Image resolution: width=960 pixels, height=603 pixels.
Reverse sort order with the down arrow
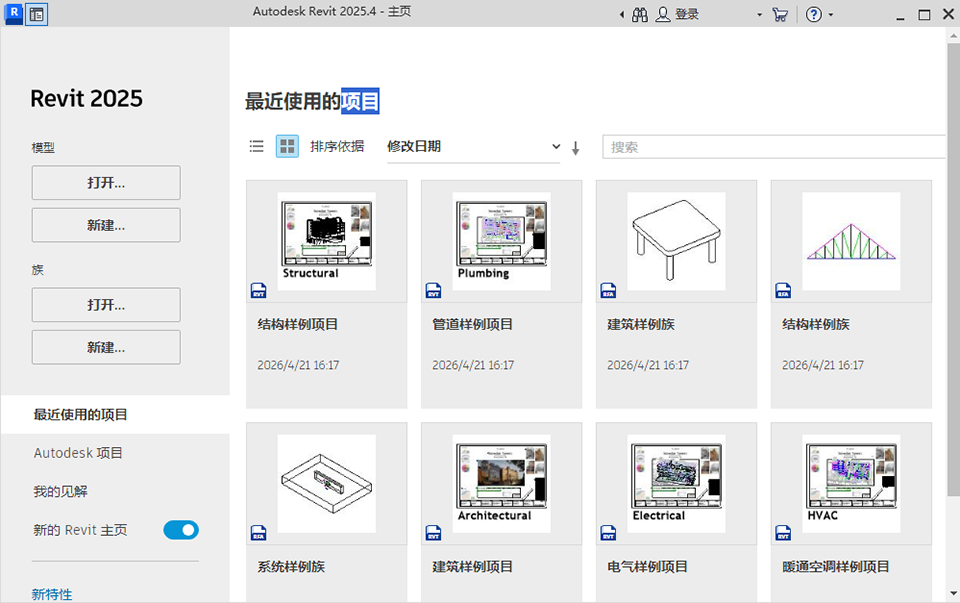(576, 148)
